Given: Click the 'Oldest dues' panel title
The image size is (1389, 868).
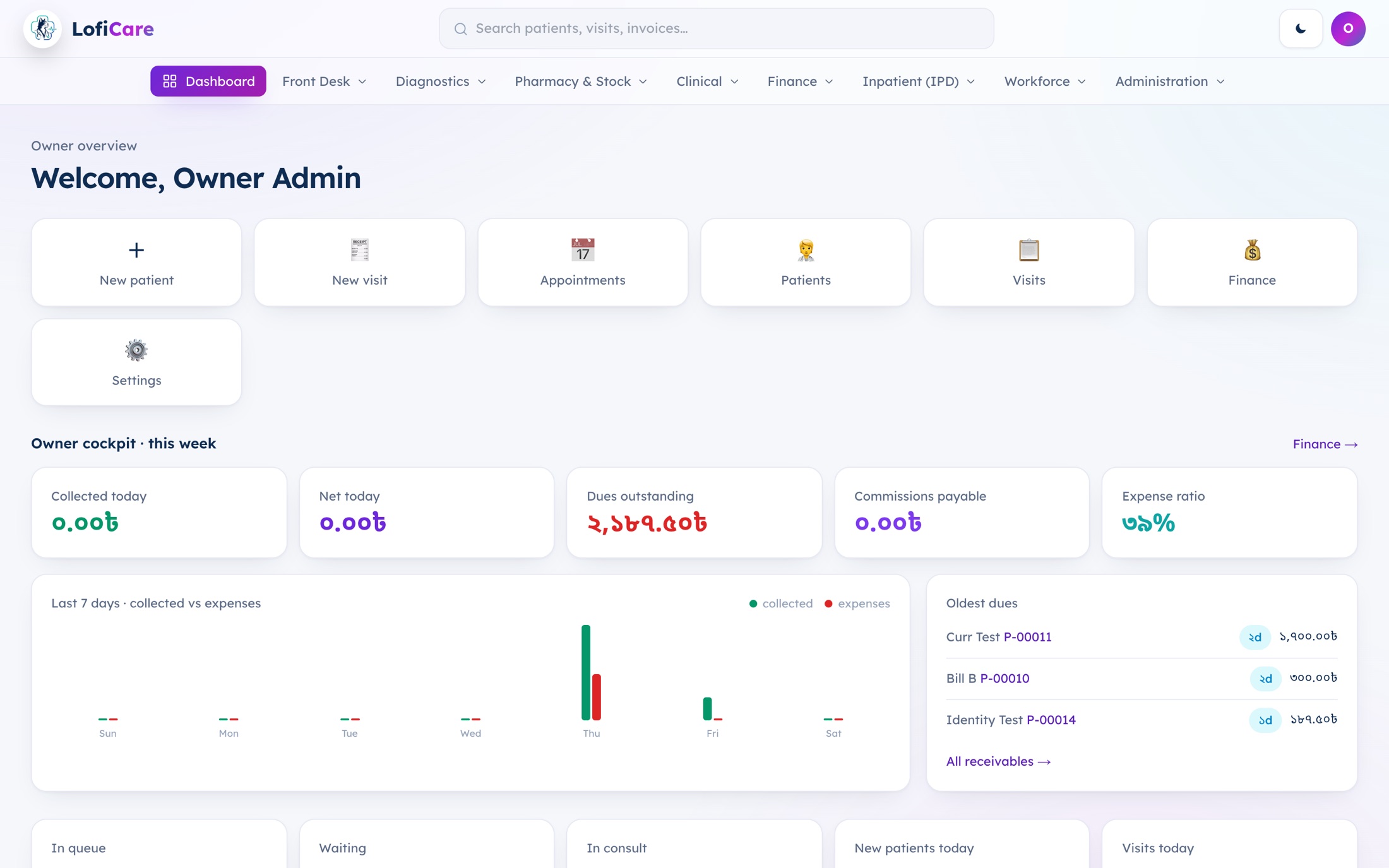Looking at the screenshot, I should pos(982,603).
